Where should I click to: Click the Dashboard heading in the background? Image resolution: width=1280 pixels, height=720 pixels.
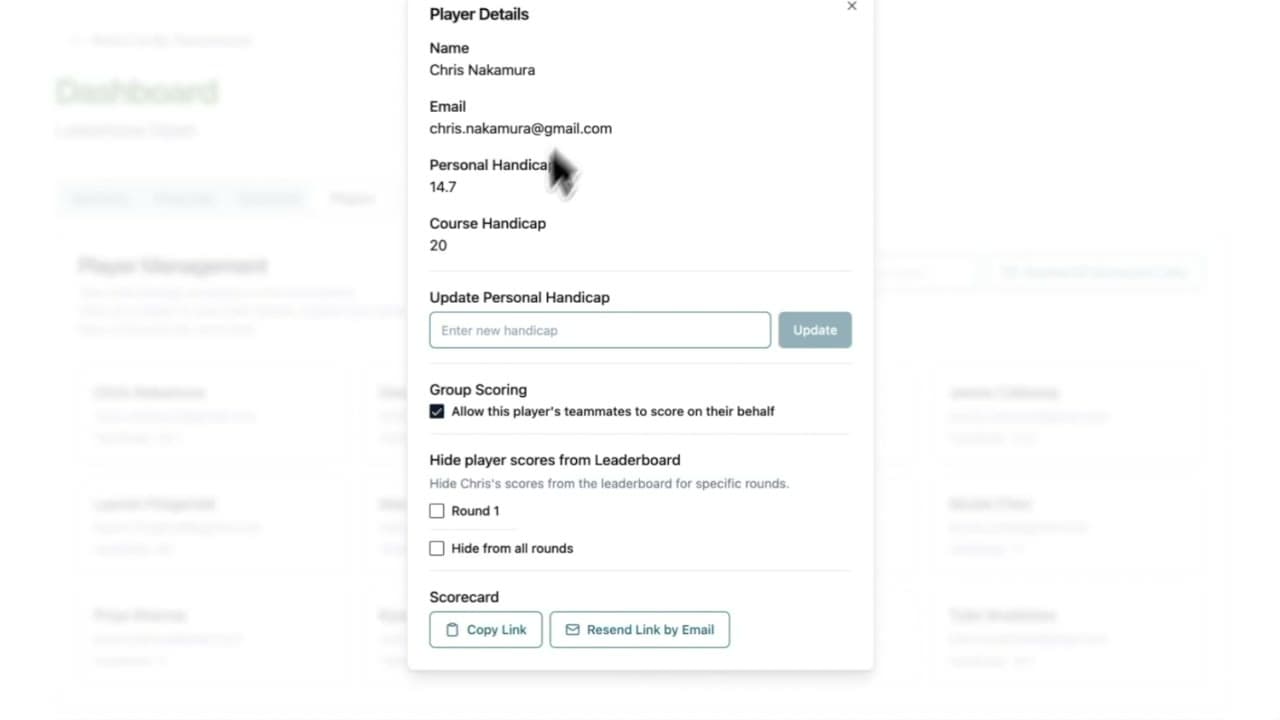pos(136,92)
